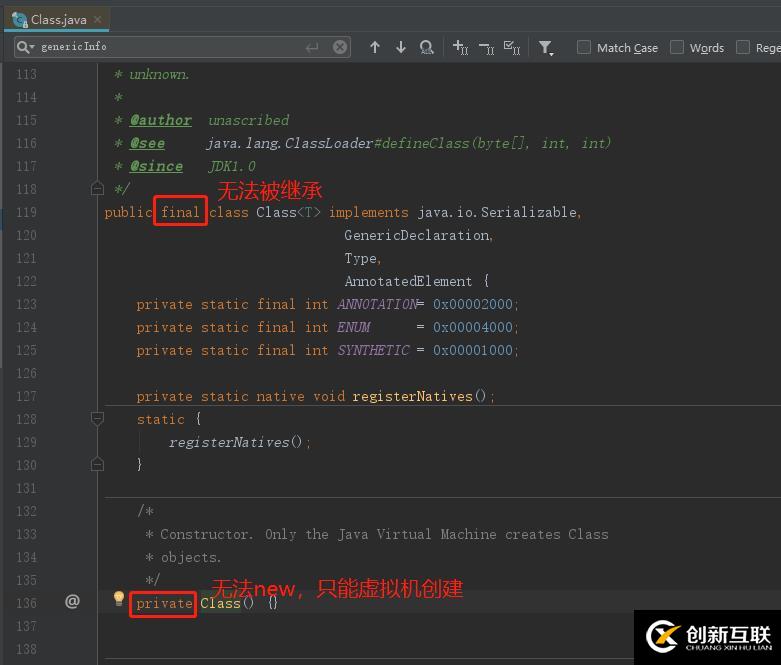Open the search filter funnel dropdown
Screen dimensions: 781x665
click(x=546, y=48)
